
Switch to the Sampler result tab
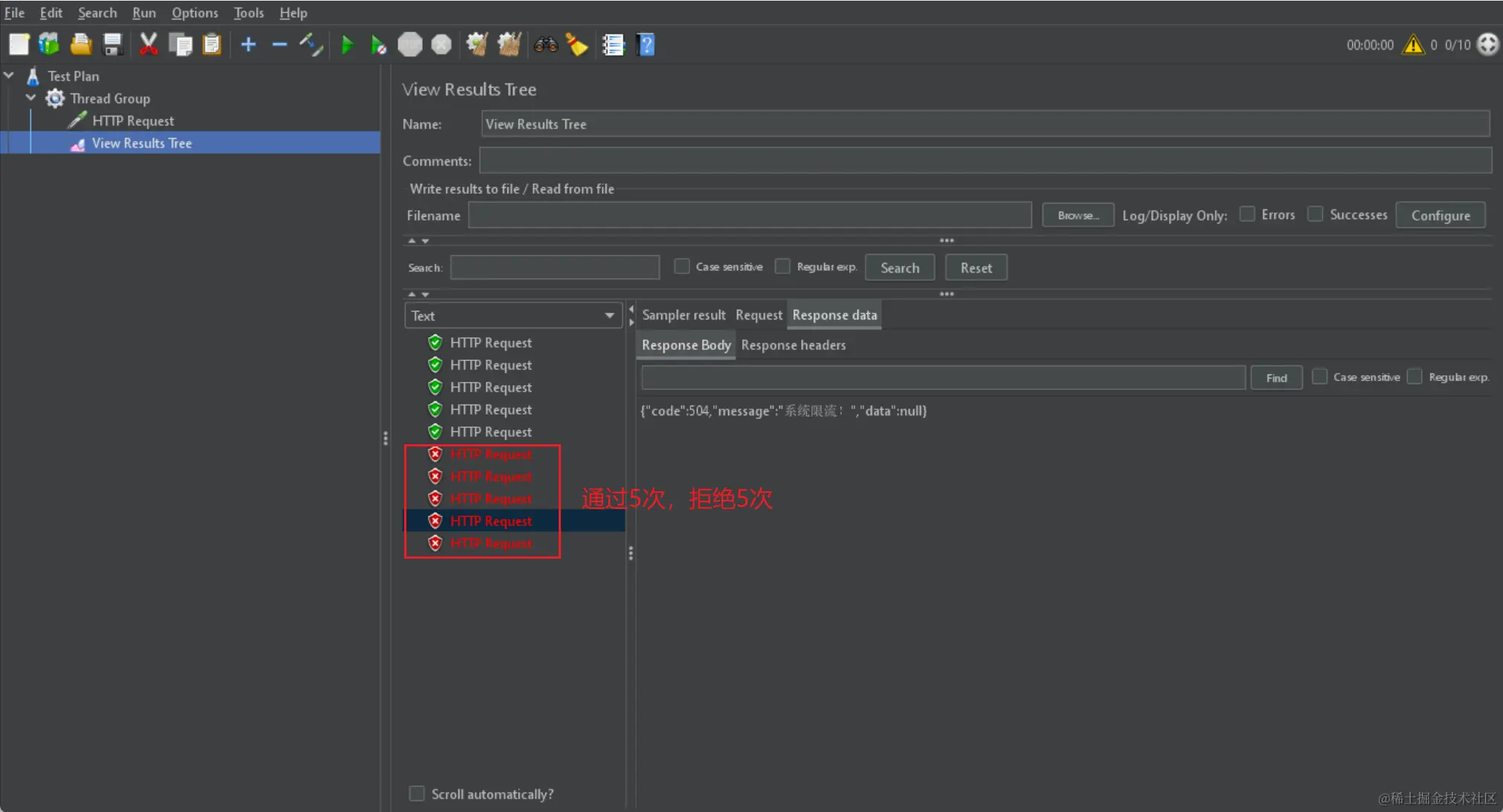coord(684,315)
